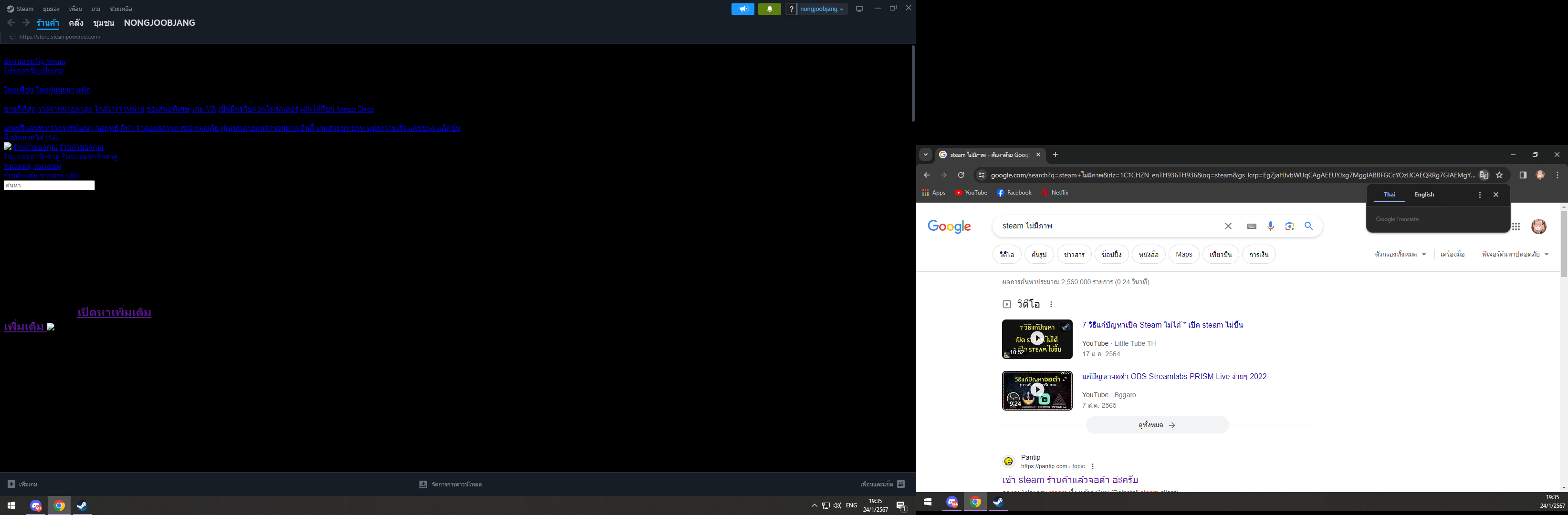Switch ENG input language in tray
Screen dimensions: 1568x515
point(852,505)
